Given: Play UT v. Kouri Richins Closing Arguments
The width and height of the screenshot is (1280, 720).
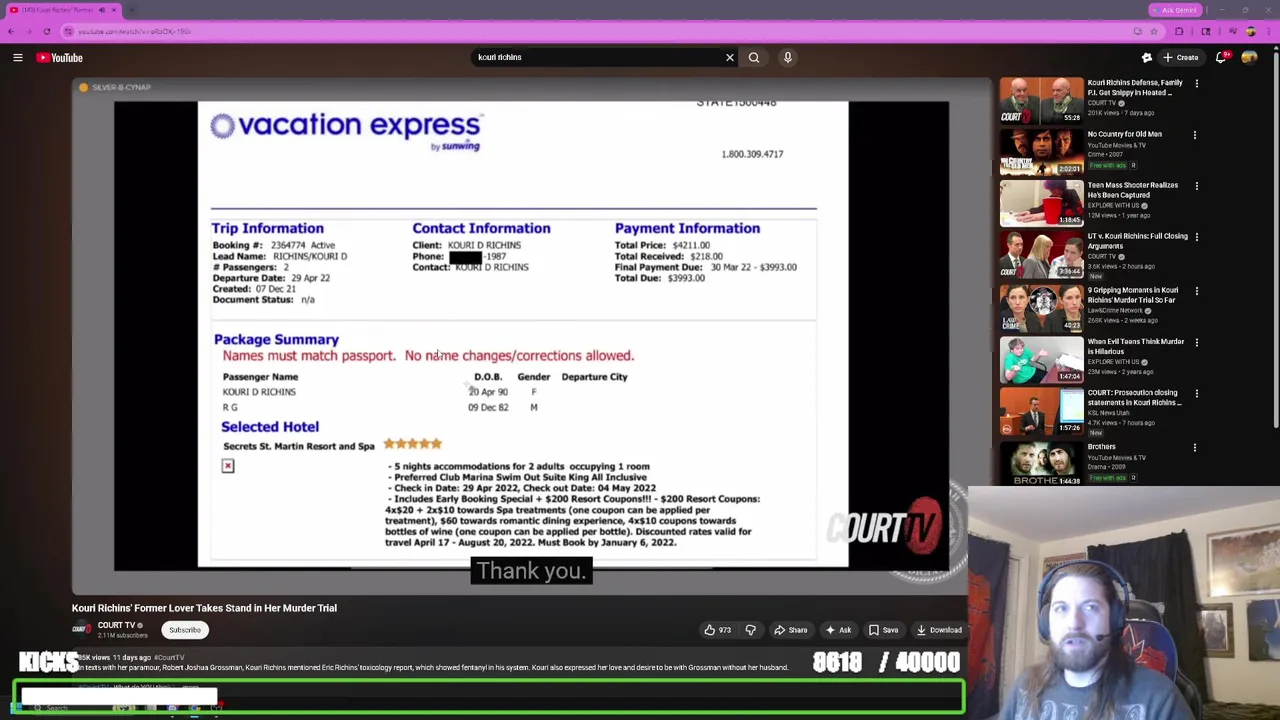Looking at the screenshot, I should [1041, 254].
